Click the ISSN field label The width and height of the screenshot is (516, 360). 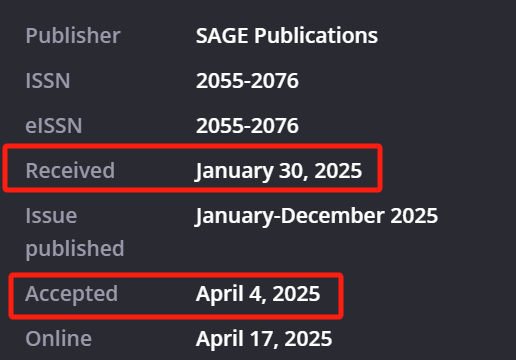[x=48, y=81]
